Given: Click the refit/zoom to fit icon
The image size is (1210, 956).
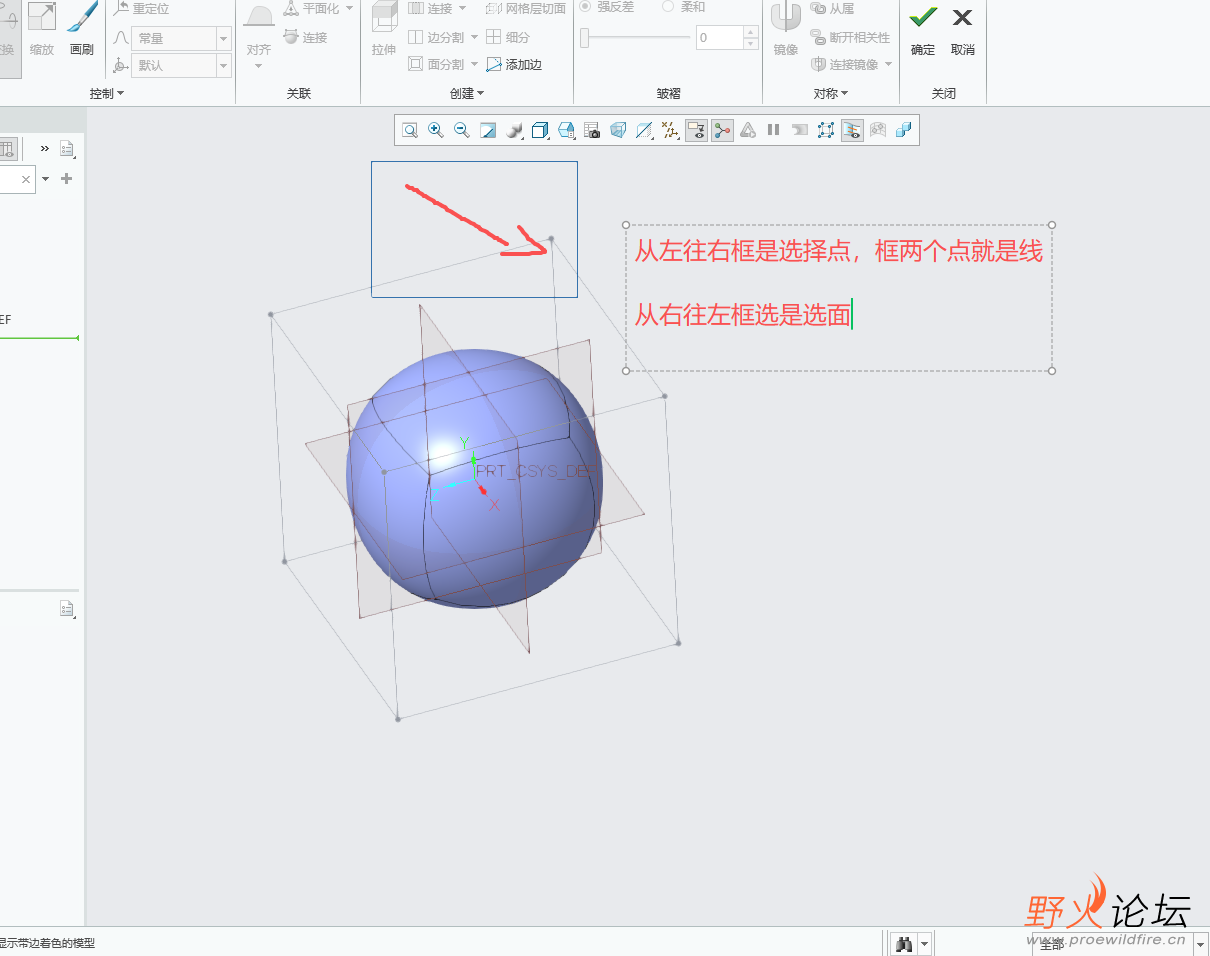Looking at the screenshot, I should click(x=409, y=130).
